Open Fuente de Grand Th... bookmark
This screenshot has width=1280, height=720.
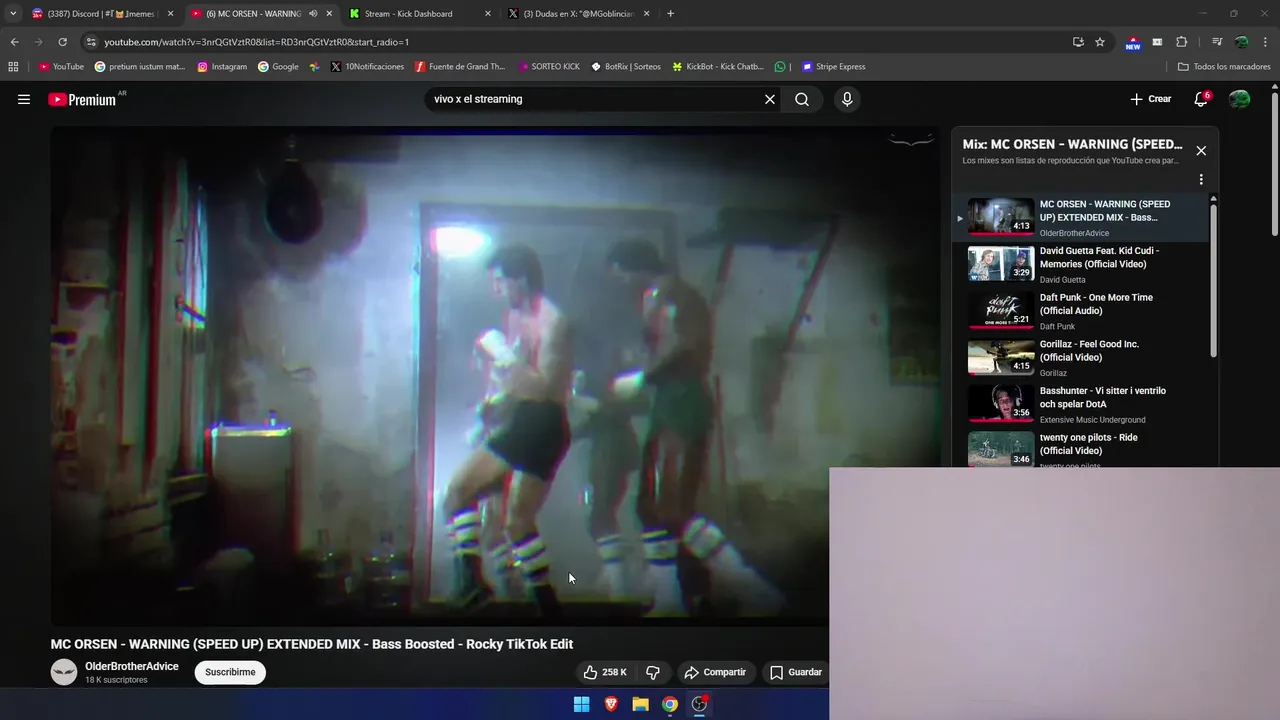460,67
